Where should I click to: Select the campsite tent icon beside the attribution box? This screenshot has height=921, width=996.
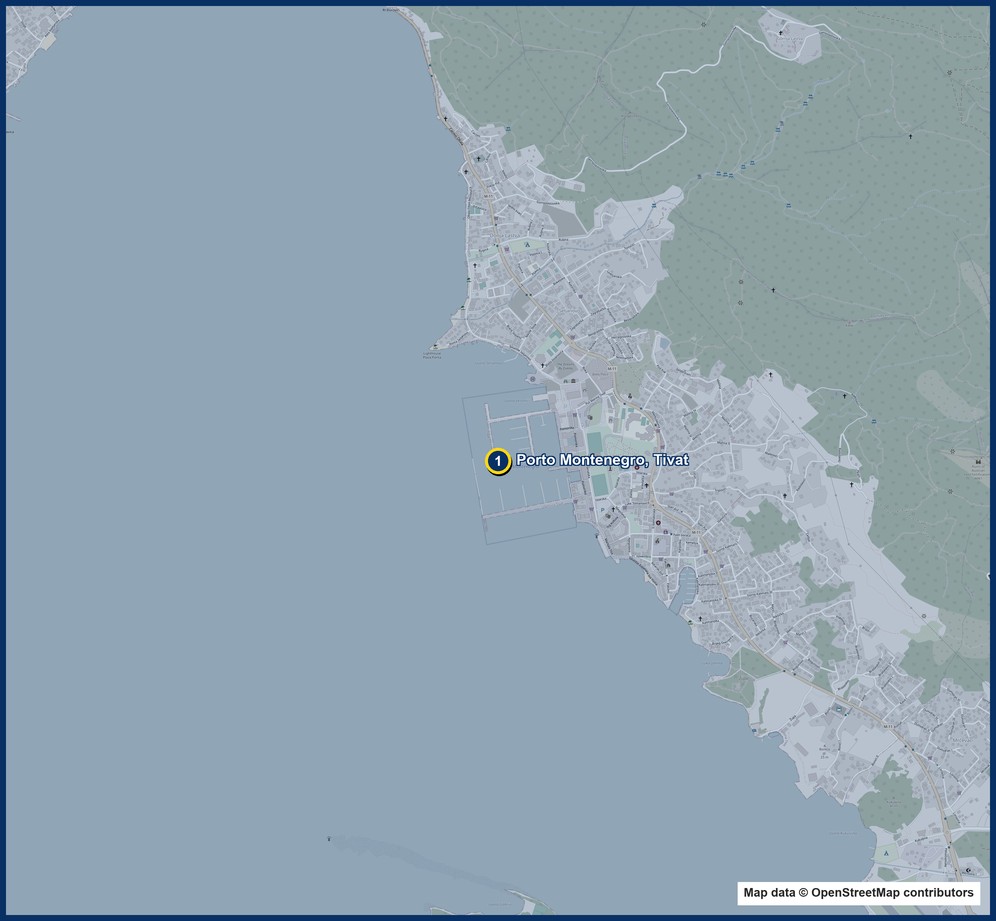click(886, 853)
